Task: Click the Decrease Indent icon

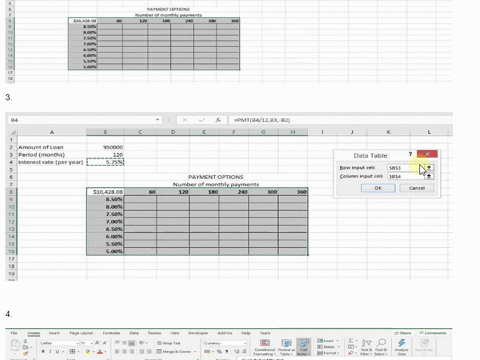Action: click(142, 351)
